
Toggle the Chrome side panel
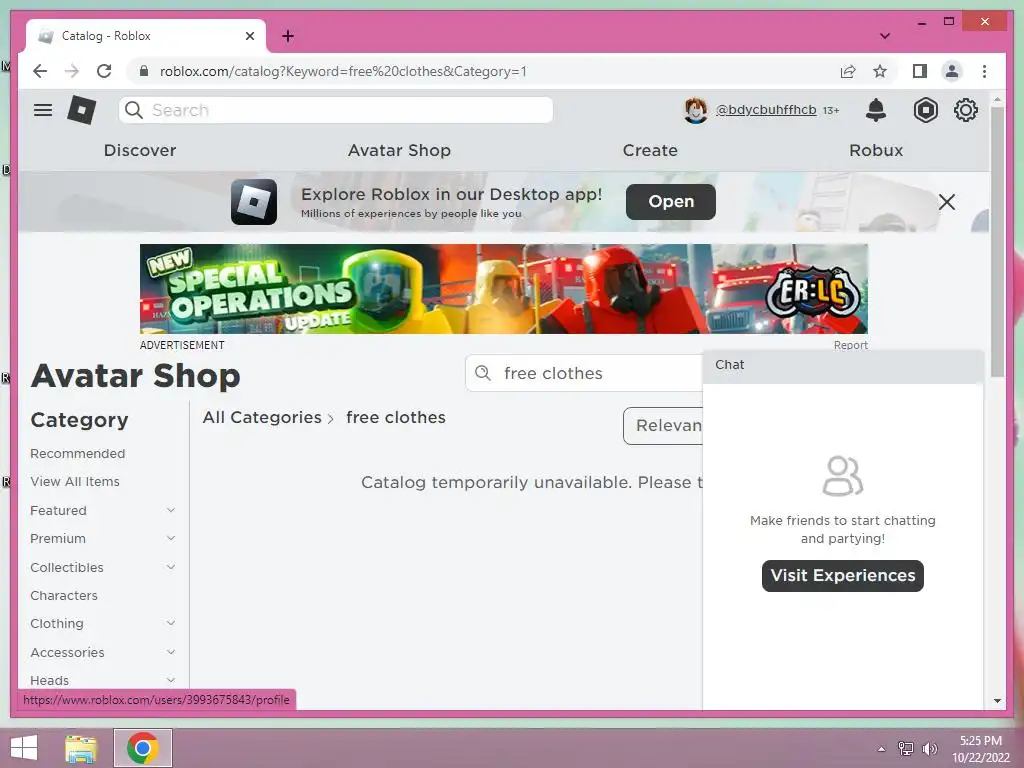pos(920,71)
